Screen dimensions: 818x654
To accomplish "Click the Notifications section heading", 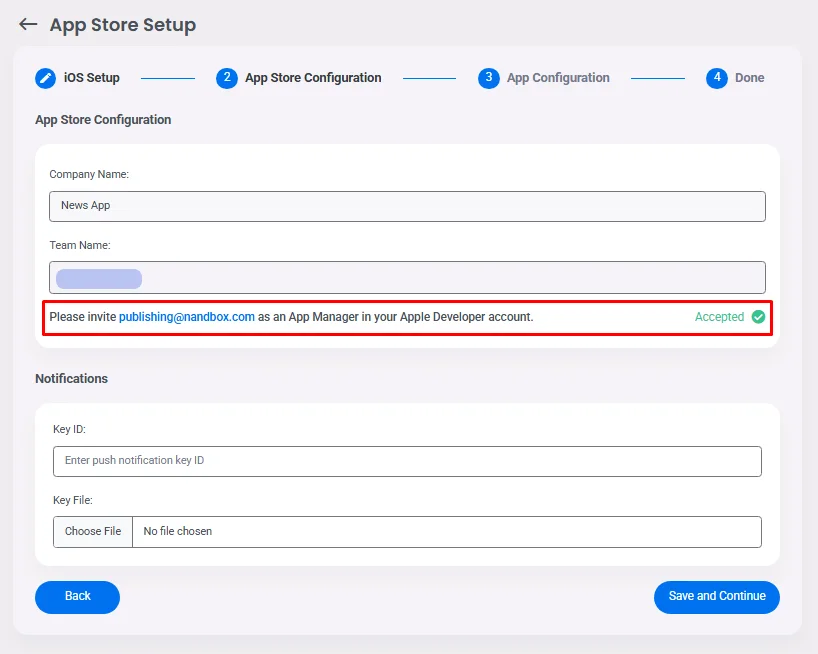I will click(71, 379).
